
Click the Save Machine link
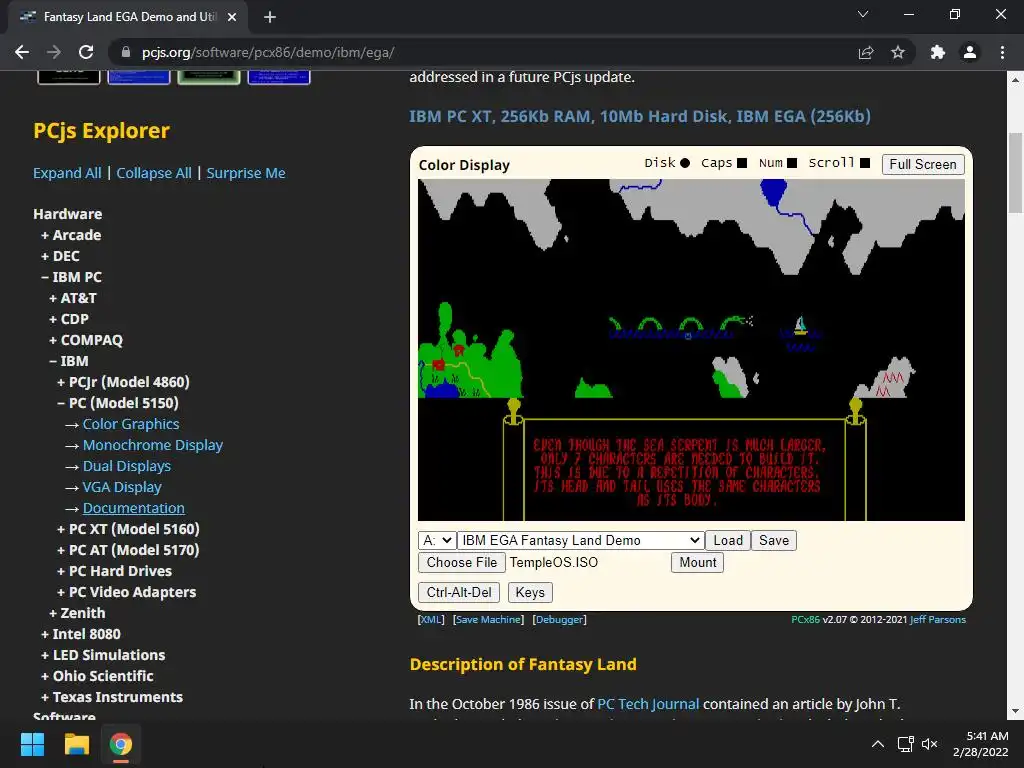tap(488, 619)
